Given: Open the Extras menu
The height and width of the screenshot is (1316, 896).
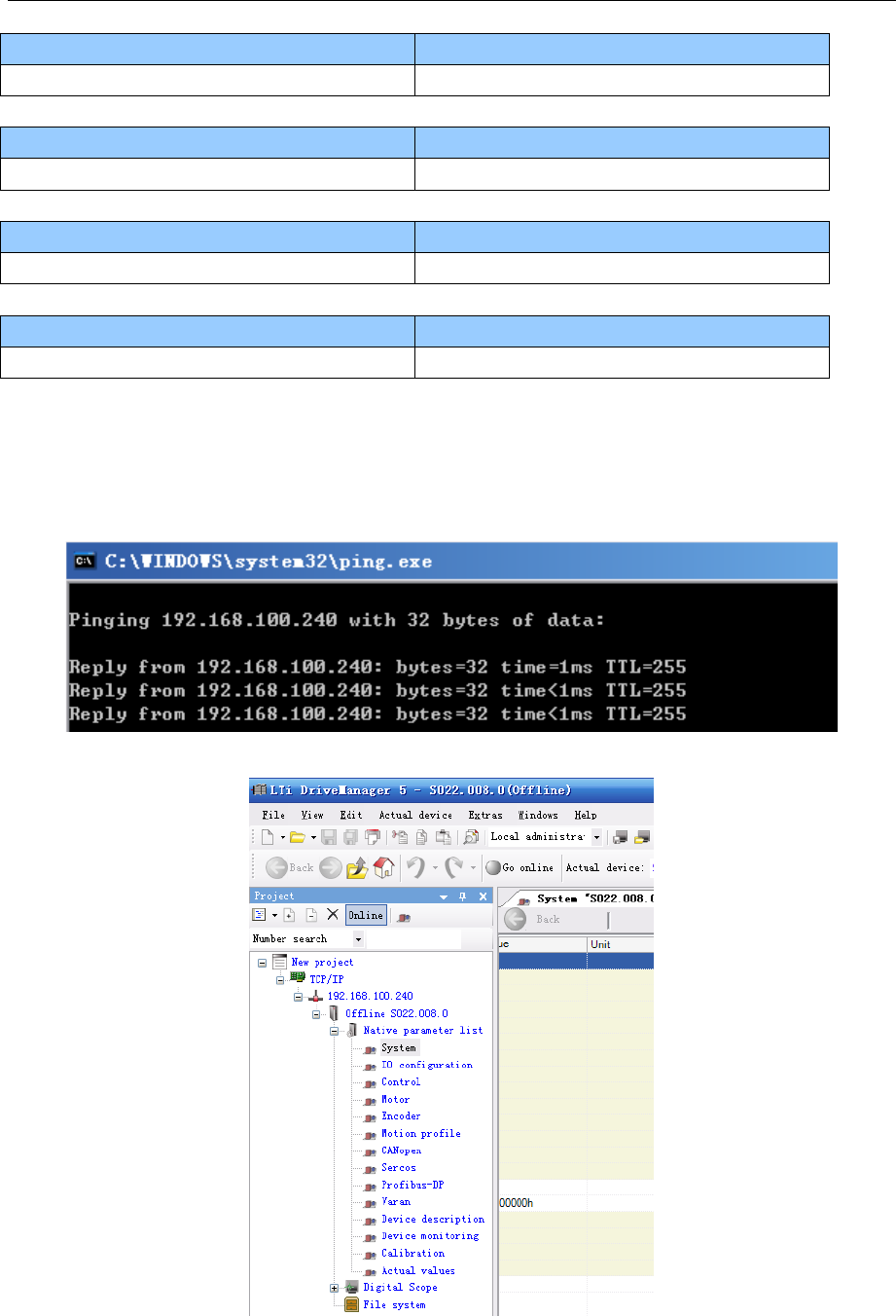Looking at the screenshot, I should click(x=485, y=816).
